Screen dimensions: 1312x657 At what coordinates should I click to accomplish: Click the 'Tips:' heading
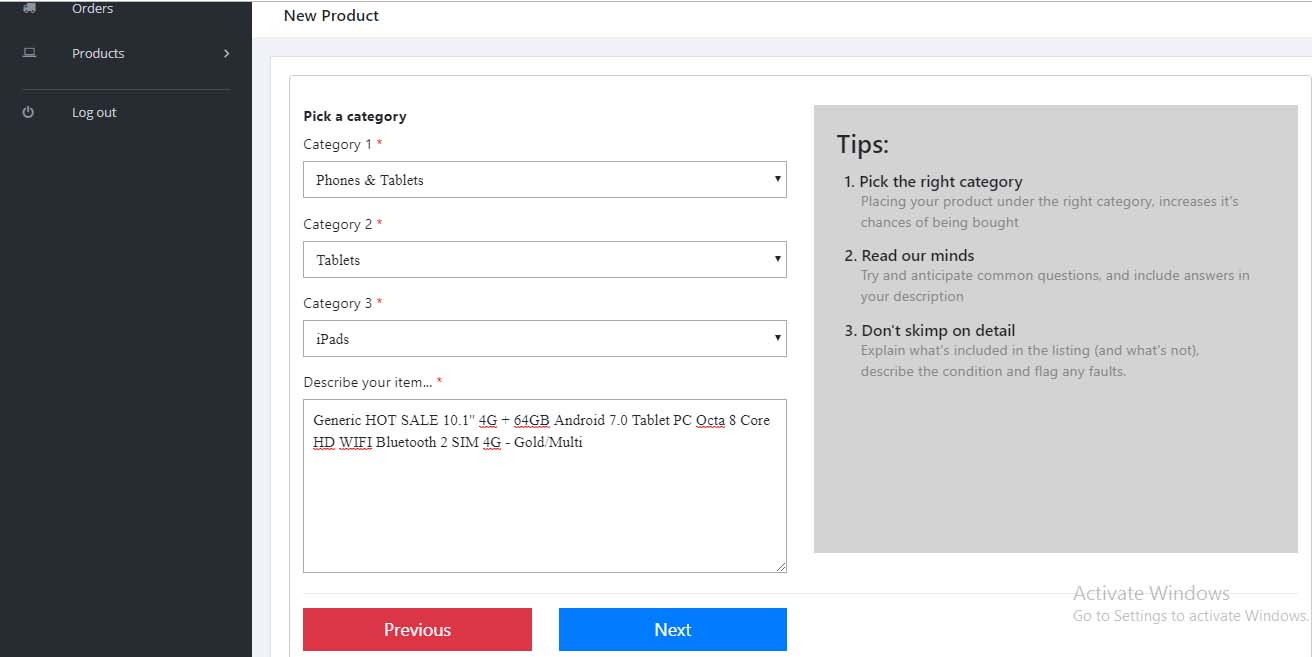(x=863, y=144)
